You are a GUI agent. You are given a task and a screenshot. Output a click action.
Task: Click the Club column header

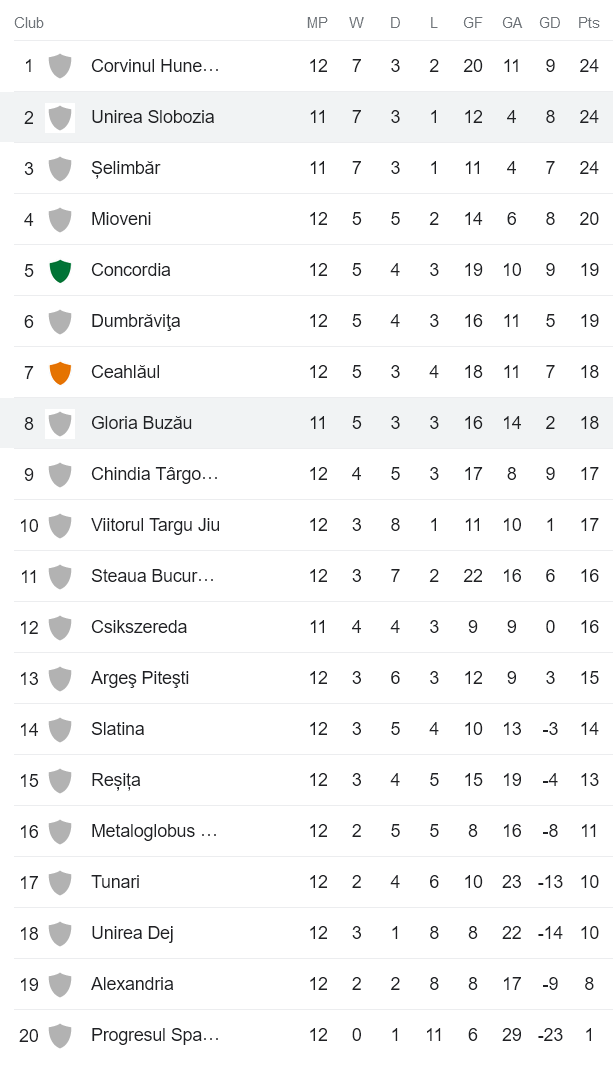pyautogui.click(x=29, y=23)
